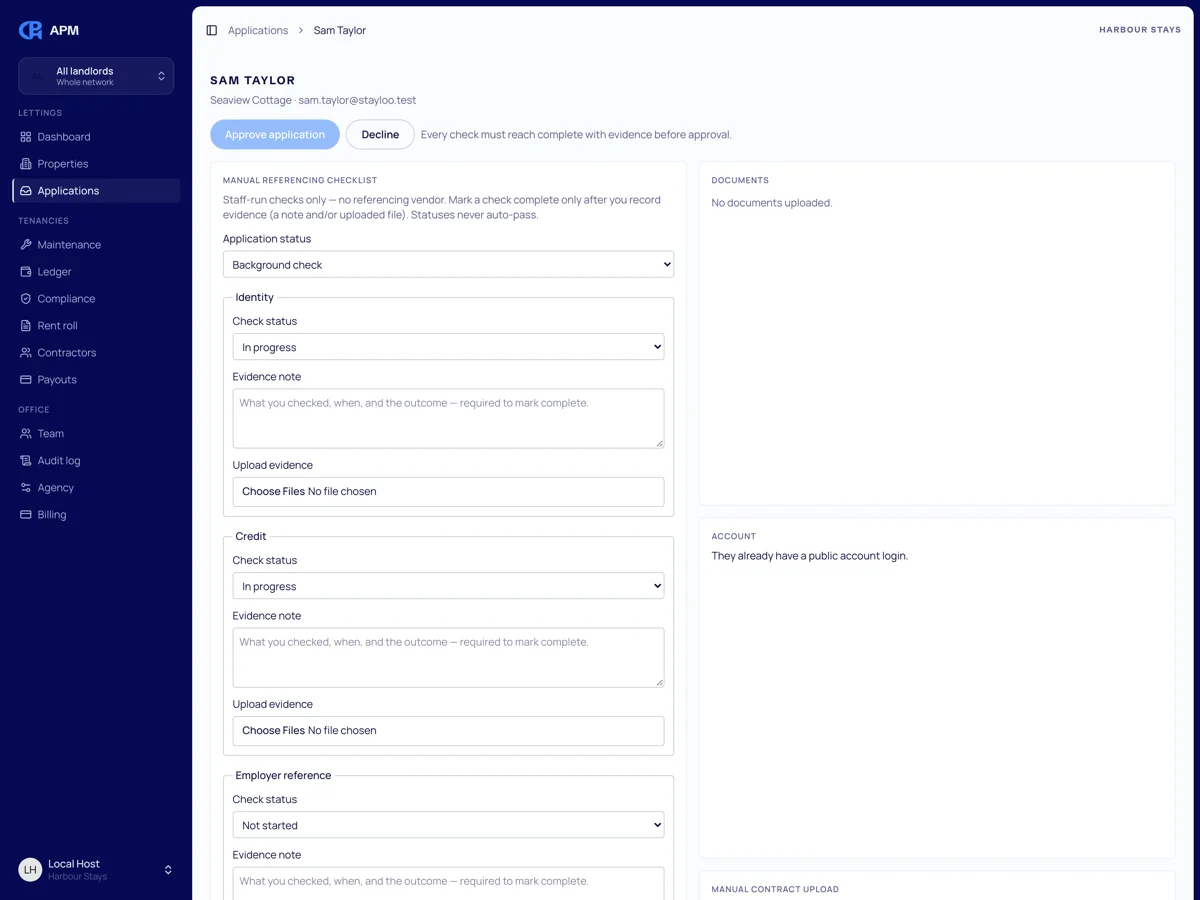The image size is (1200, 900).
Task: Open the Compliance page
Action: [x=96, y=299]
